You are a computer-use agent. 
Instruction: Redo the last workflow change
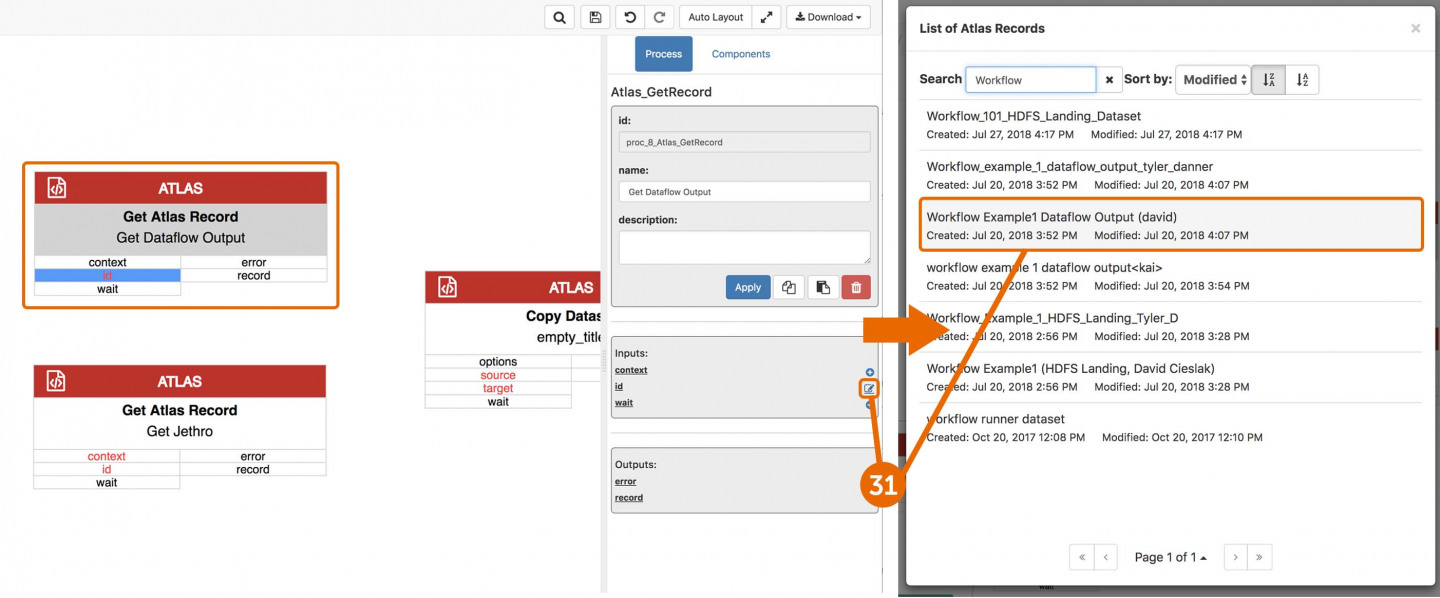point(659,17)
